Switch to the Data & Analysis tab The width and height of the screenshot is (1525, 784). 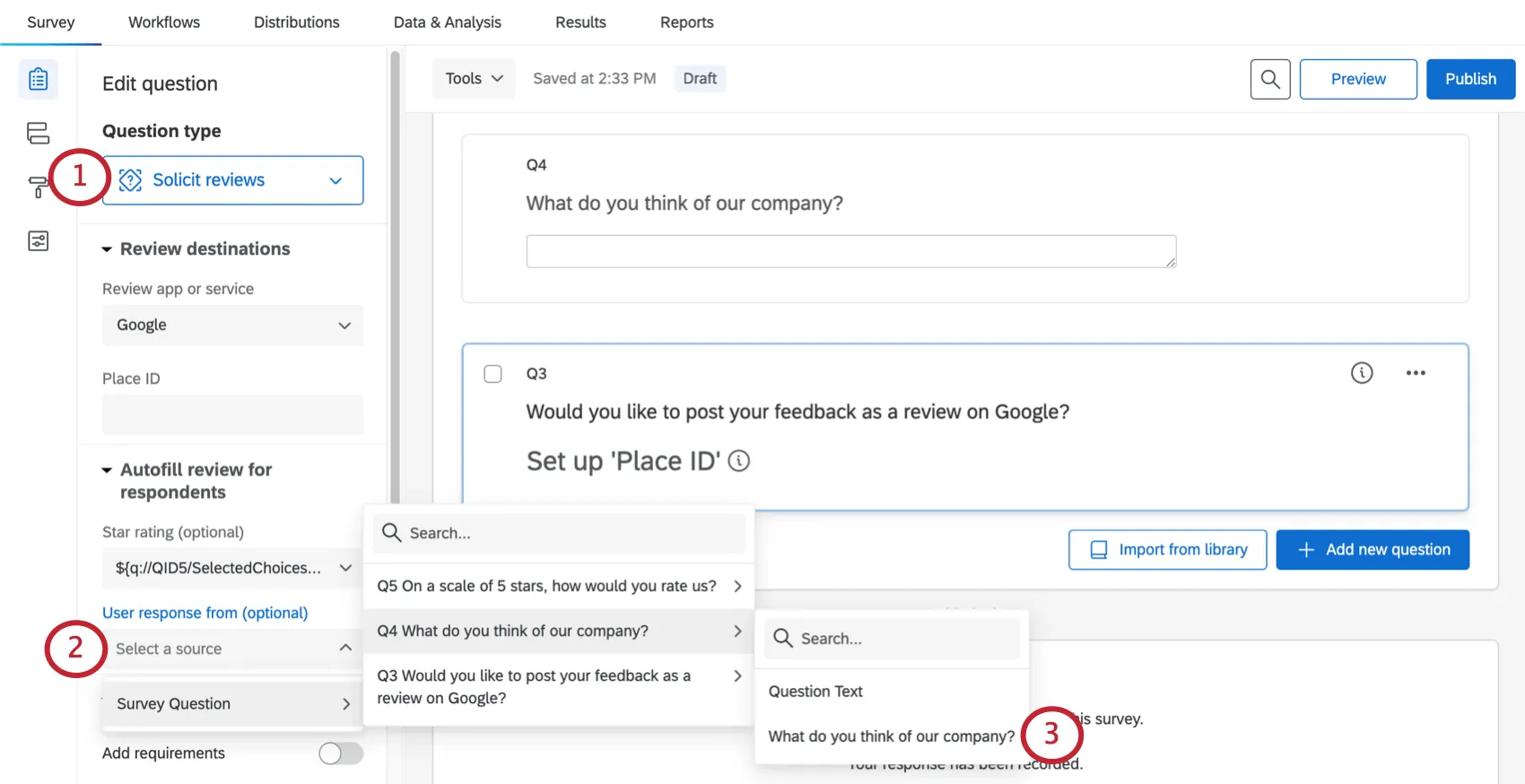coord(447,22)
